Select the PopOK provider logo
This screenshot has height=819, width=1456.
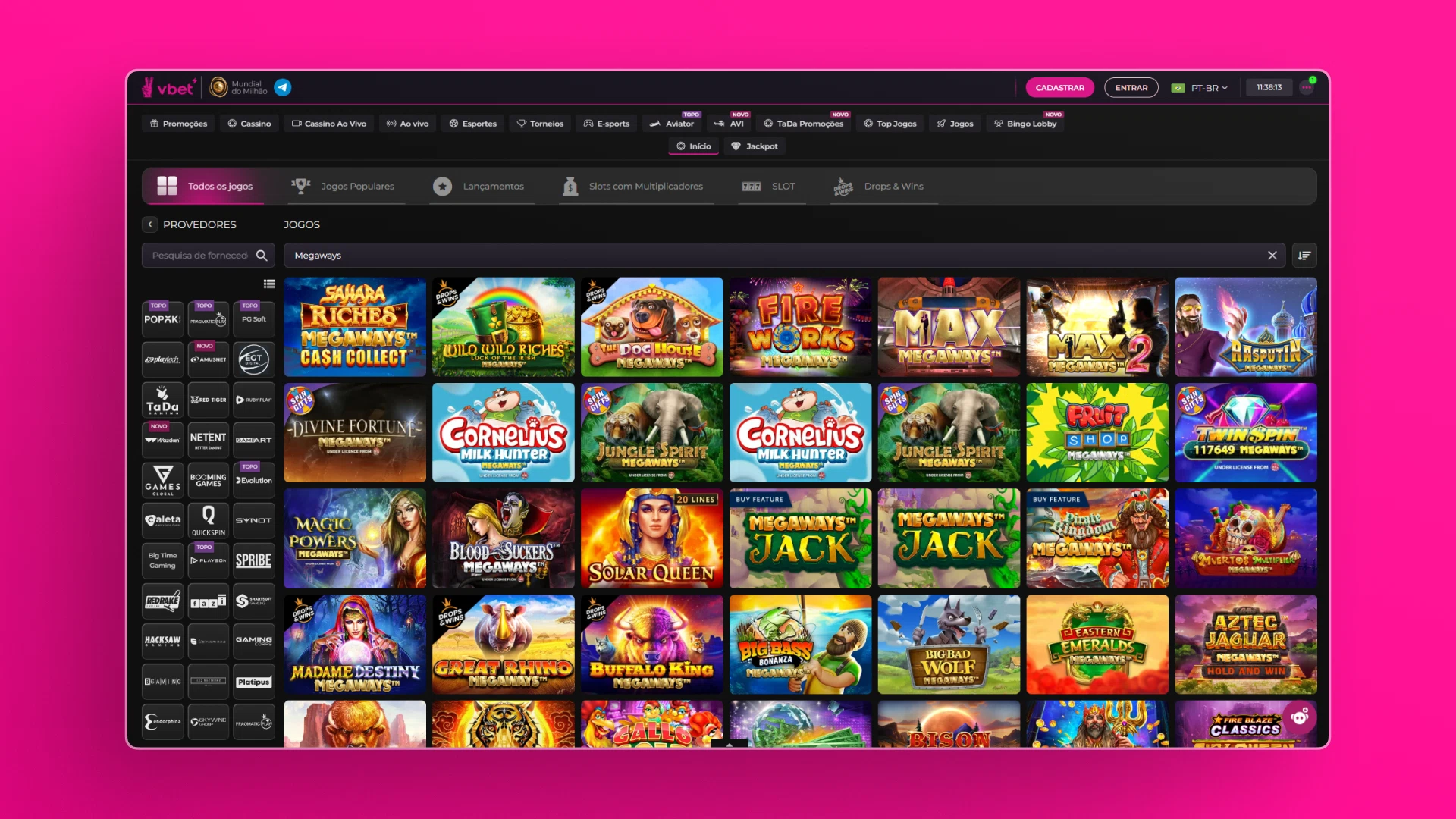[162, 319]
